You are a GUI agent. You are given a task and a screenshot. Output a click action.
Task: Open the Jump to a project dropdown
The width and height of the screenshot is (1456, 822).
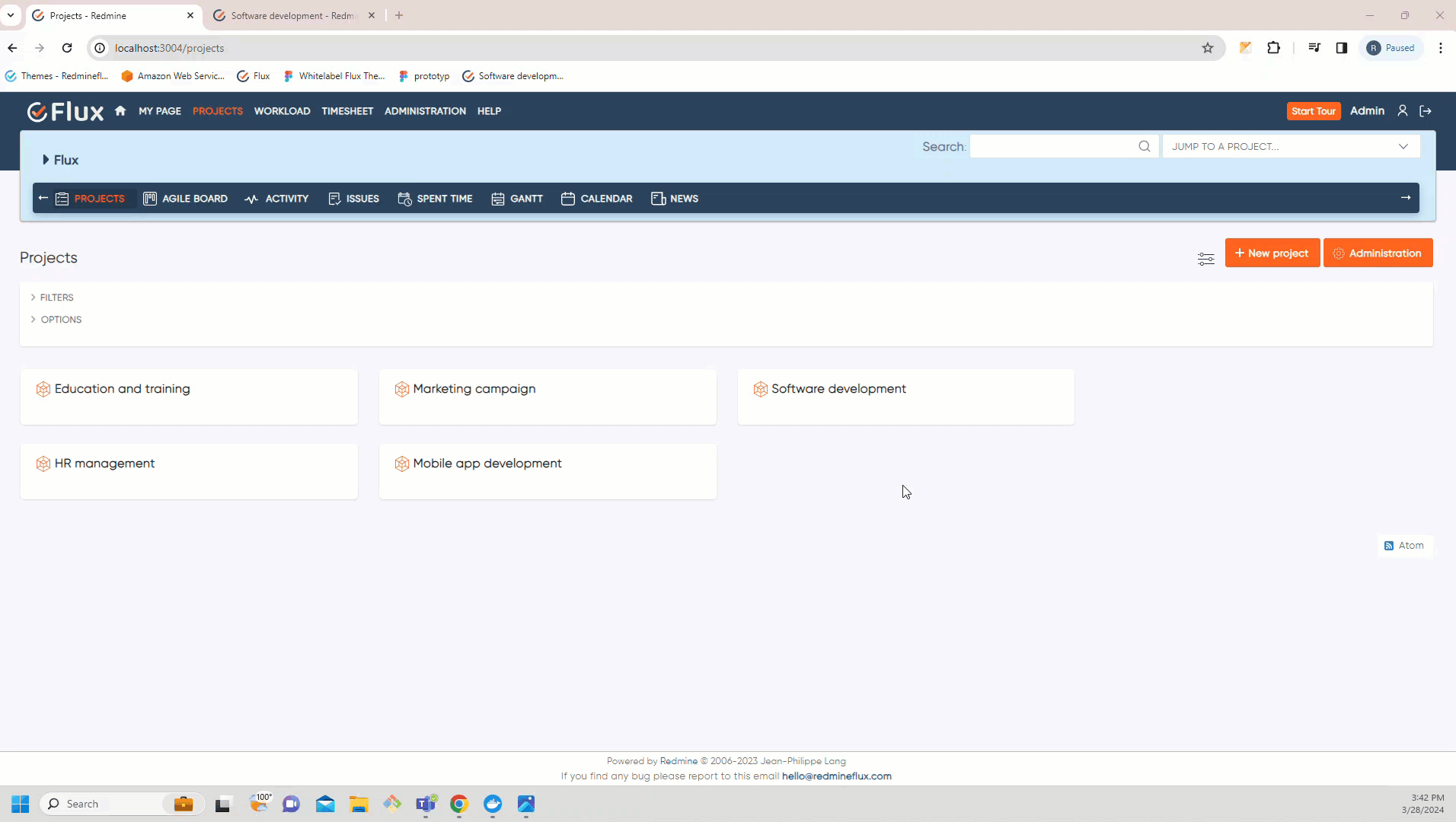click(1292, 146)
